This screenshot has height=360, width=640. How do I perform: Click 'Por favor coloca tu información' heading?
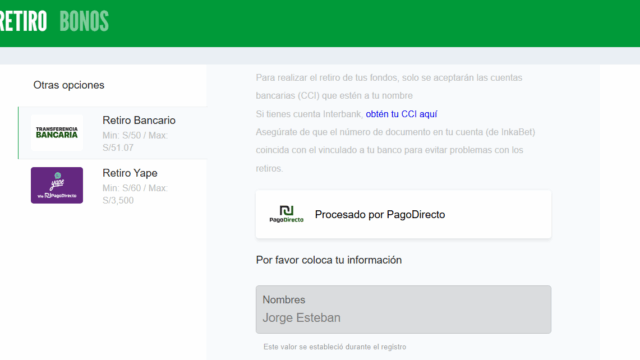click(x=329, y=260)
